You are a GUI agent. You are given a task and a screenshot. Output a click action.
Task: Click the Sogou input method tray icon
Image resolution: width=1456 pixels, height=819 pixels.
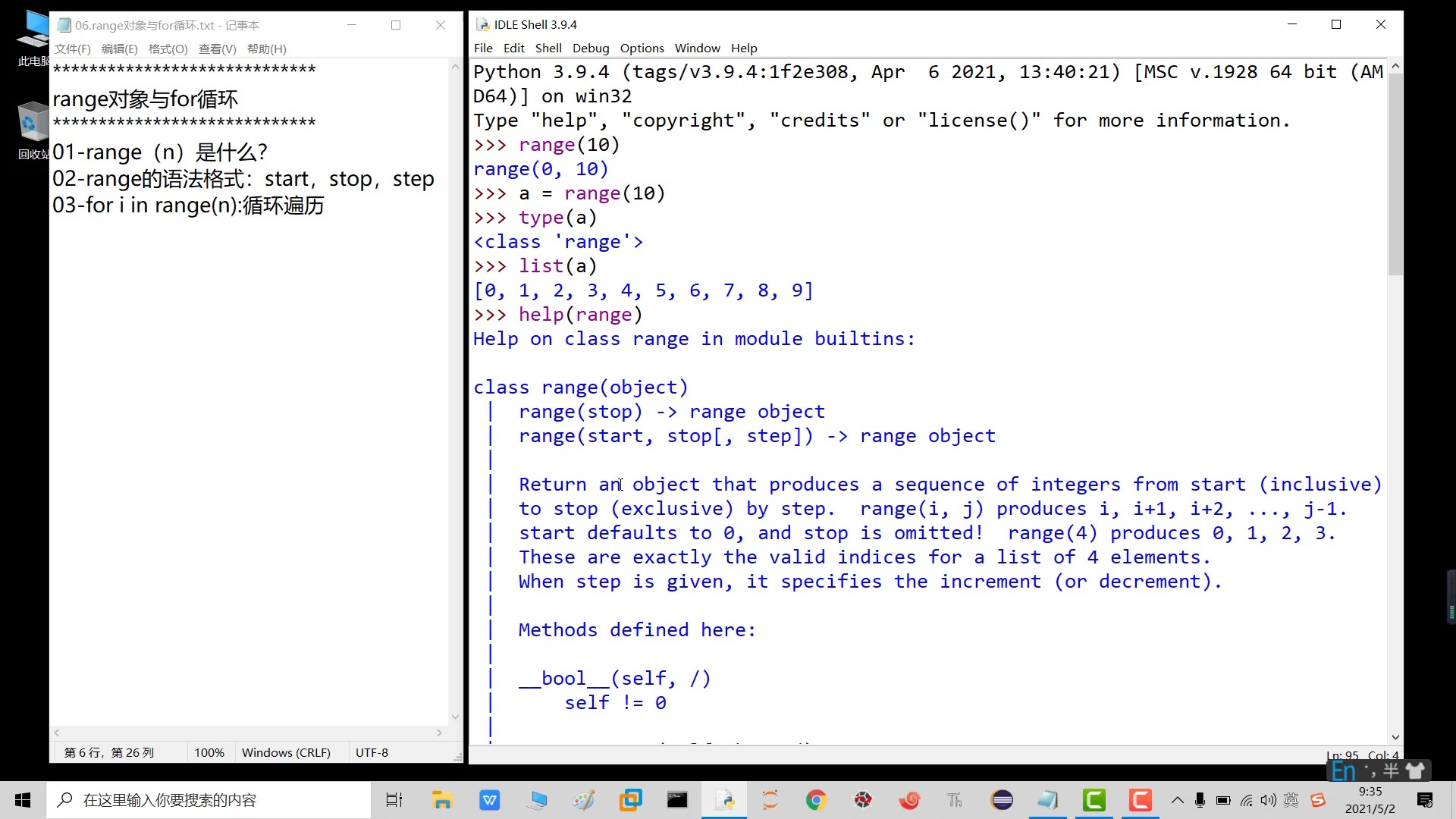(1318, 800)
